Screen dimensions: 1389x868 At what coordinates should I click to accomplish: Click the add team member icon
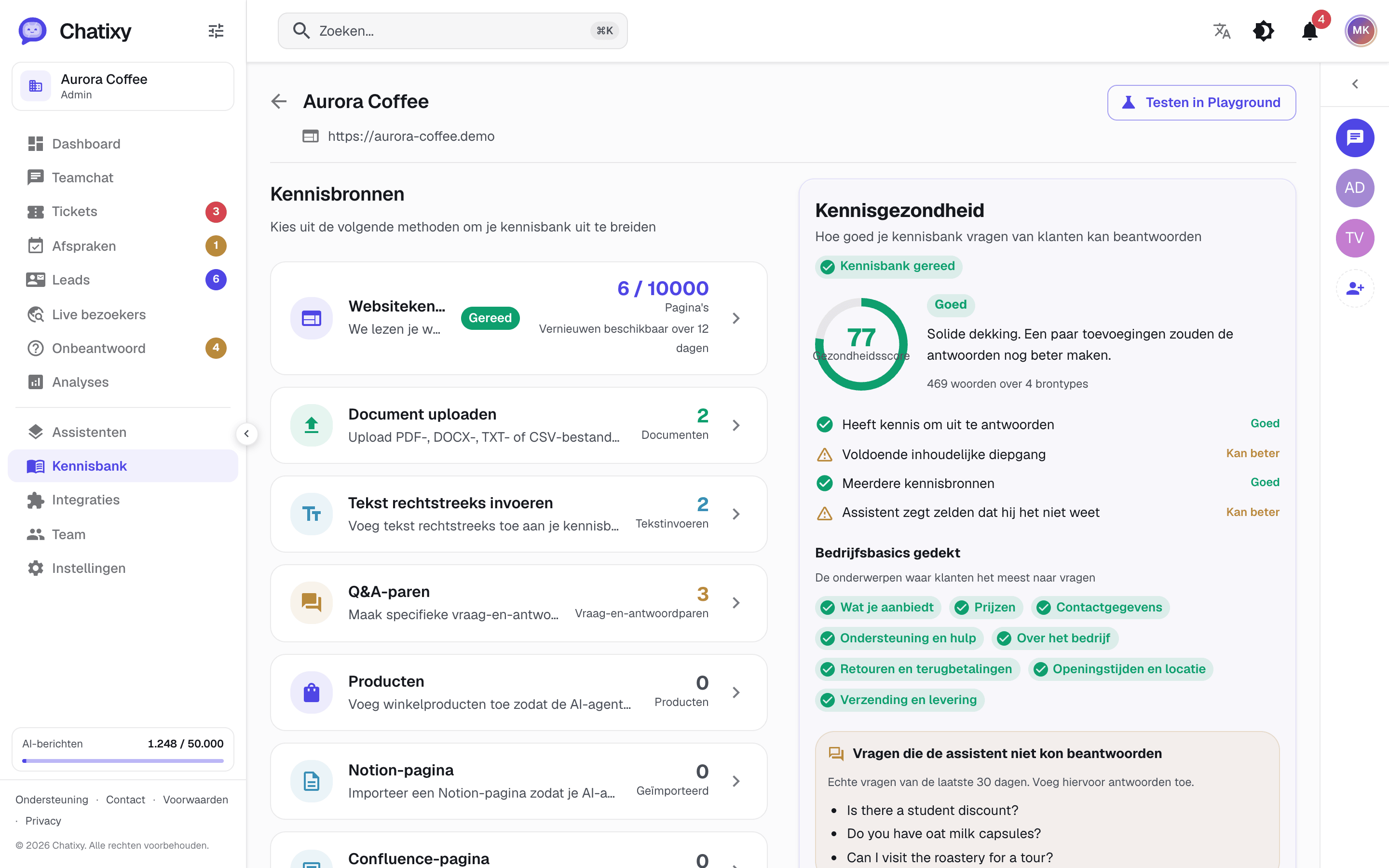[1355, 288]
